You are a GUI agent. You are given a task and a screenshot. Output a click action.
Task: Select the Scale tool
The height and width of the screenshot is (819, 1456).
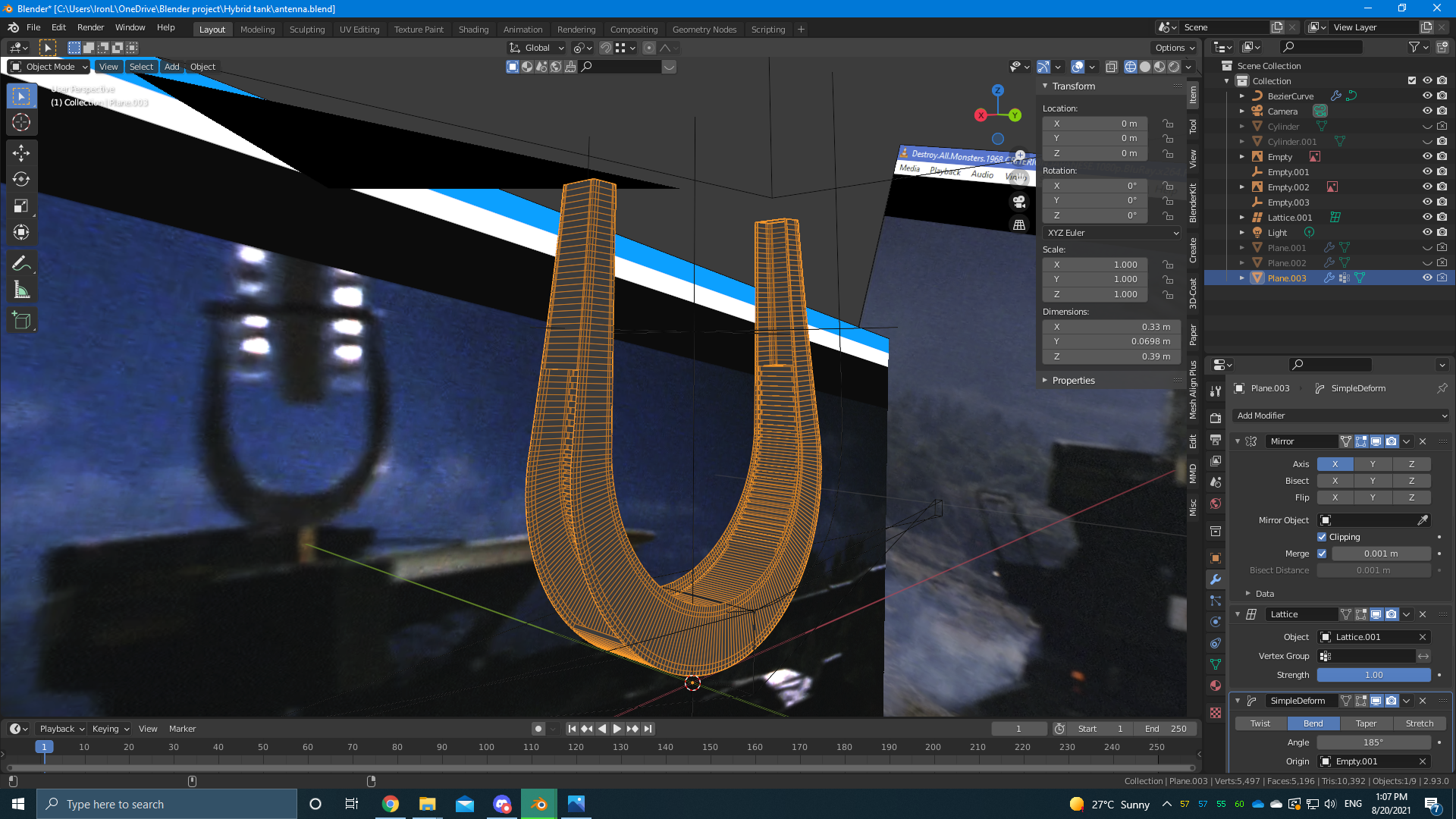click(x=21, y=206)
